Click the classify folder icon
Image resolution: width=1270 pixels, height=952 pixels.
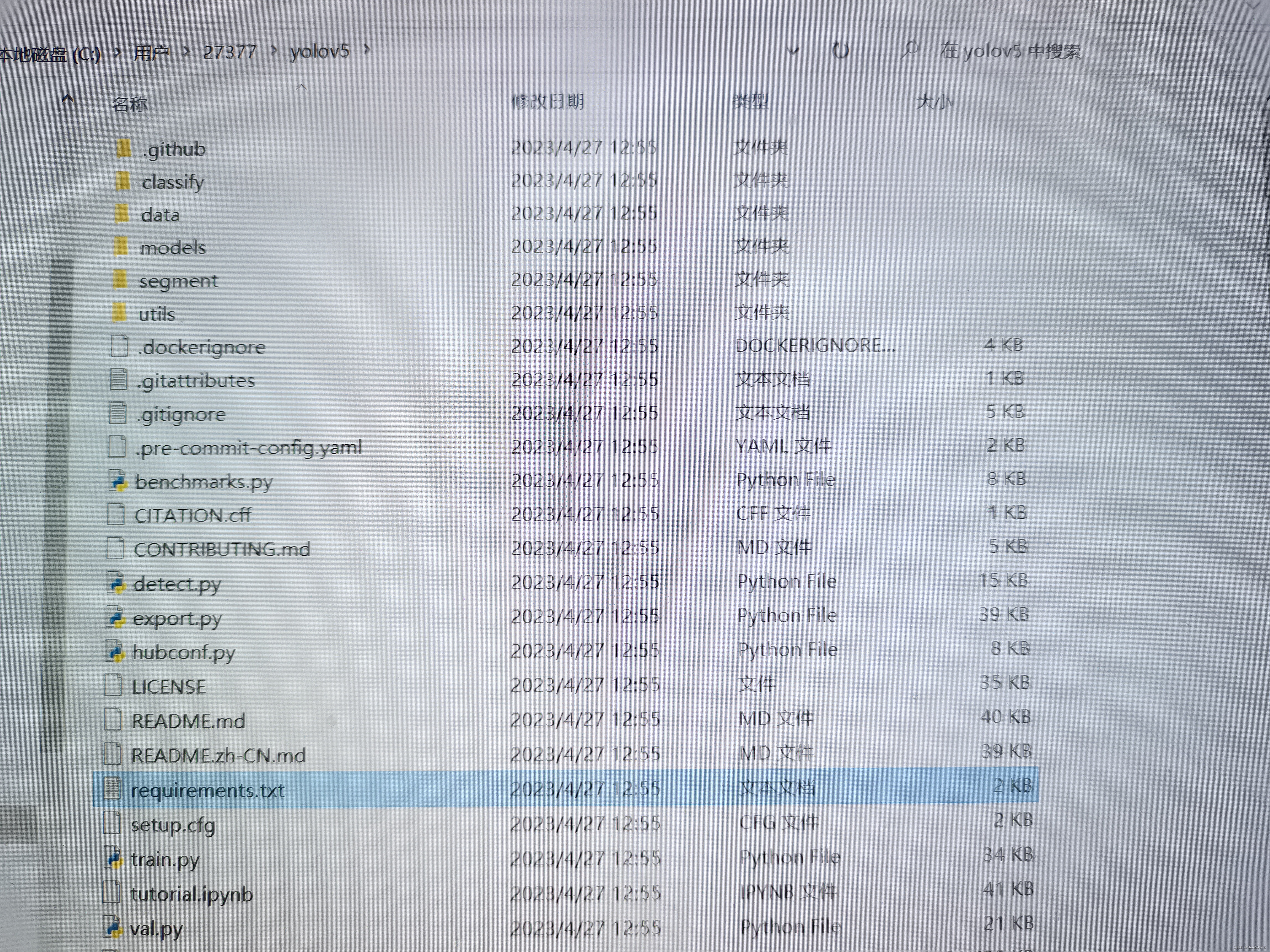tap(122, 181)
